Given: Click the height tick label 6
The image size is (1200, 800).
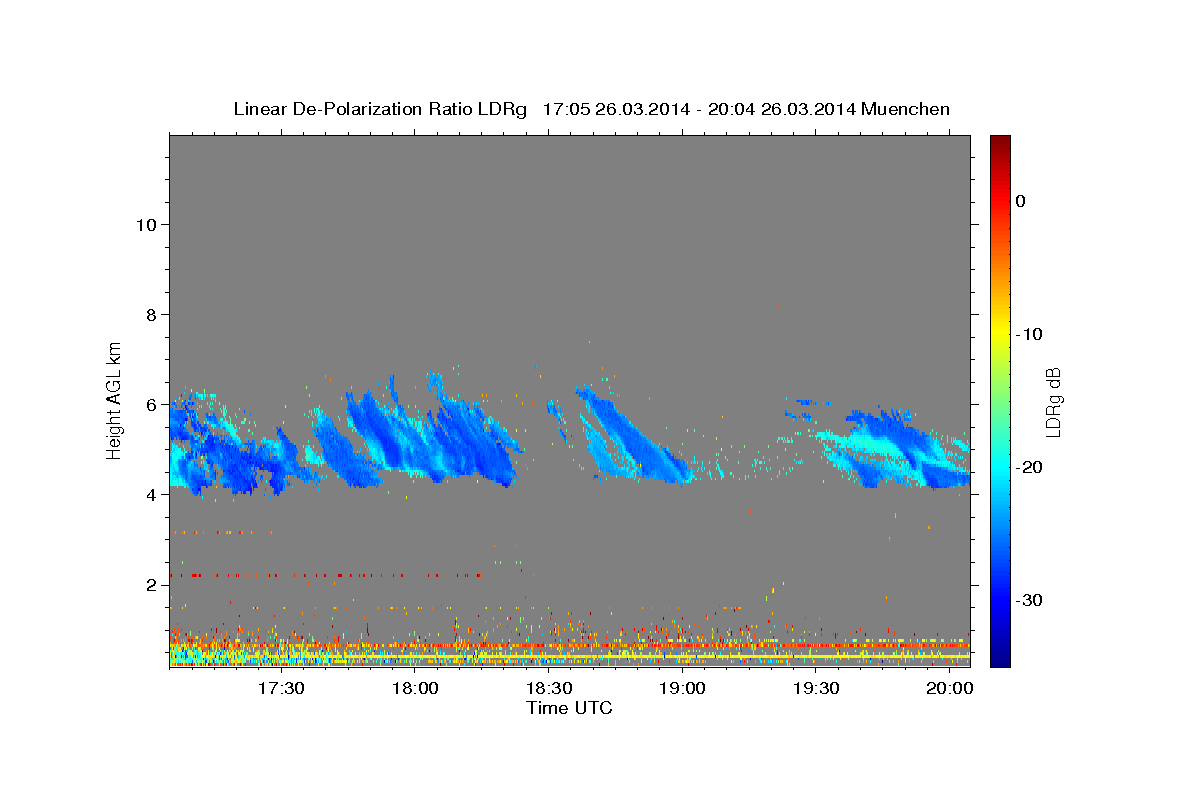Looking at the screenshot, I should point(150,404).
